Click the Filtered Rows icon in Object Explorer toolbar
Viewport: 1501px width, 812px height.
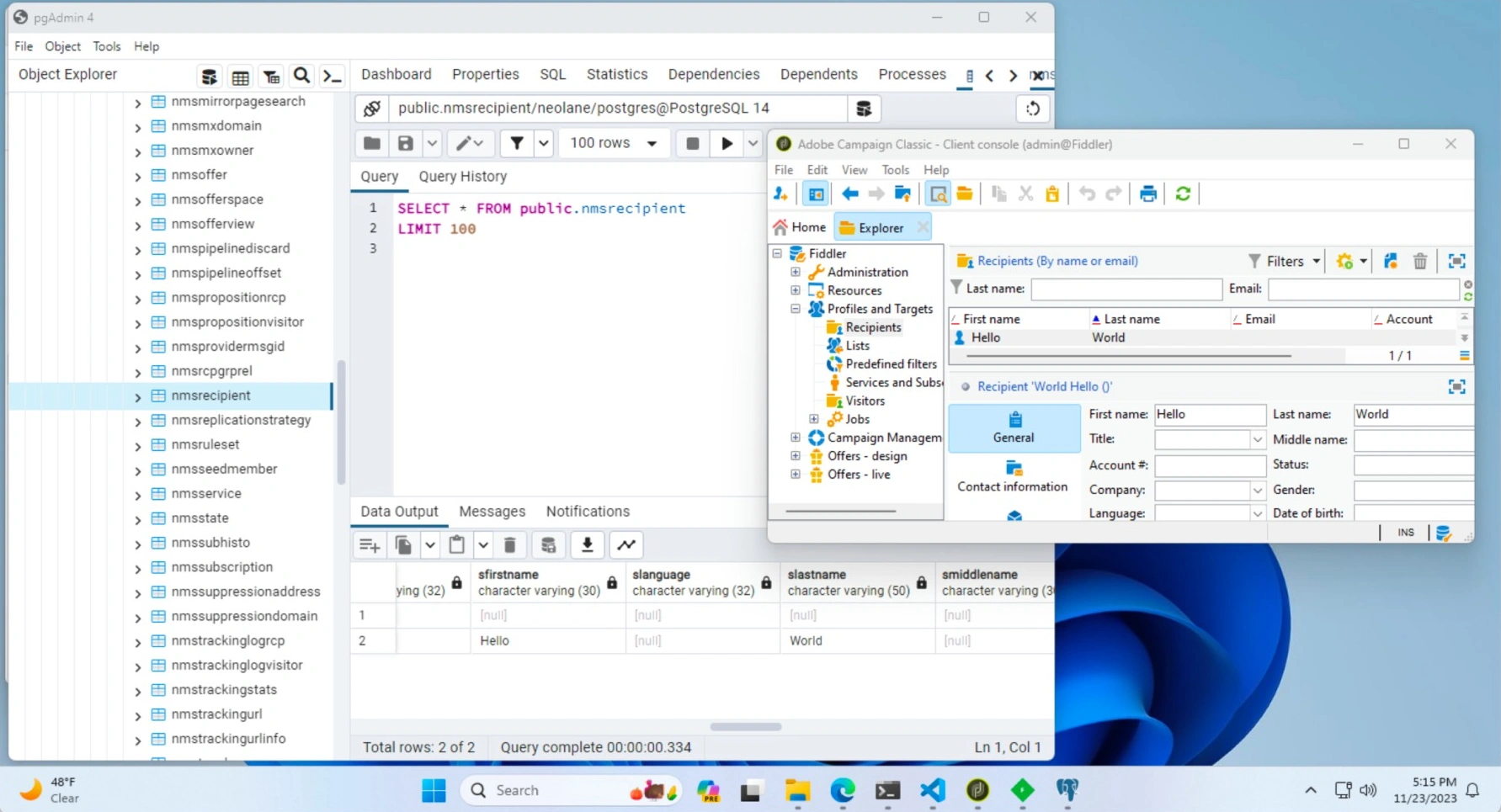click(x=271, y=77)
